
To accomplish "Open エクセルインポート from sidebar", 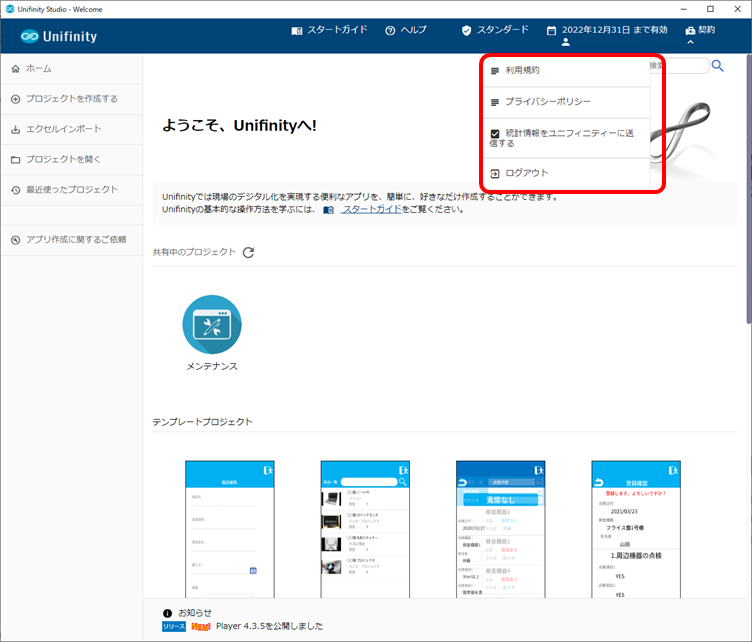I will pos(63,129).
